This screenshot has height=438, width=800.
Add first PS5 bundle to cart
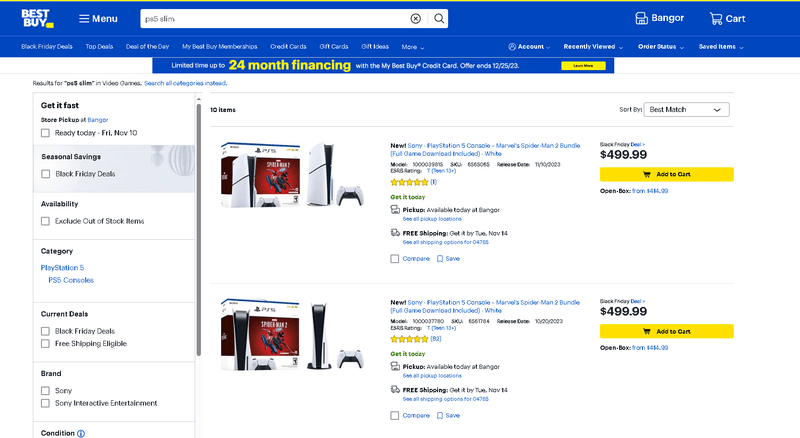666,174
